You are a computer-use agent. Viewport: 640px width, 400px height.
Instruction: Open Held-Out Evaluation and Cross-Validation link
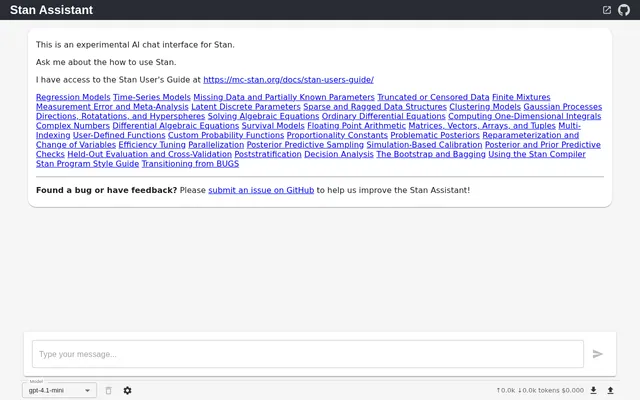click(149, 154)
